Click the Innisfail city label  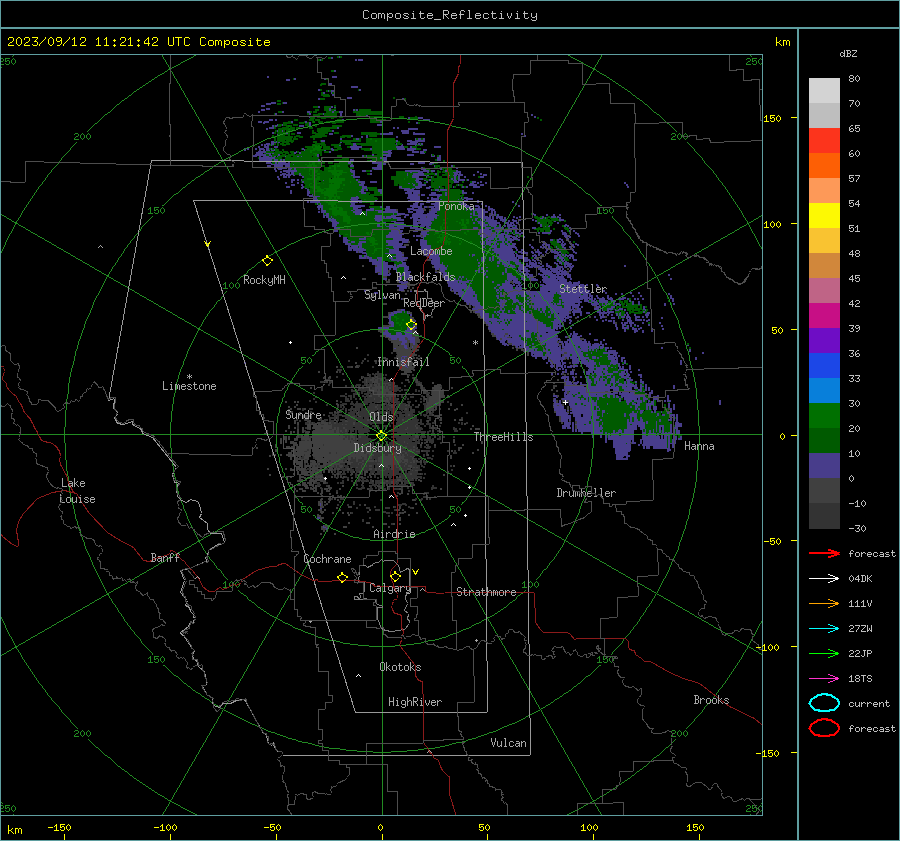coord(403,362)
